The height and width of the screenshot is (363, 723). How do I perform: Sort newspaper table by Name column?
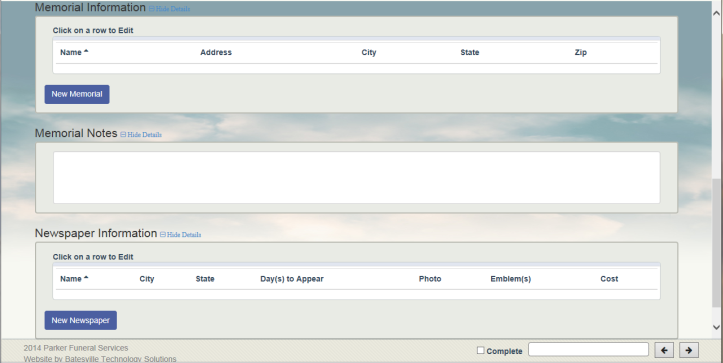pyautogui.click(x=74, y=279)
